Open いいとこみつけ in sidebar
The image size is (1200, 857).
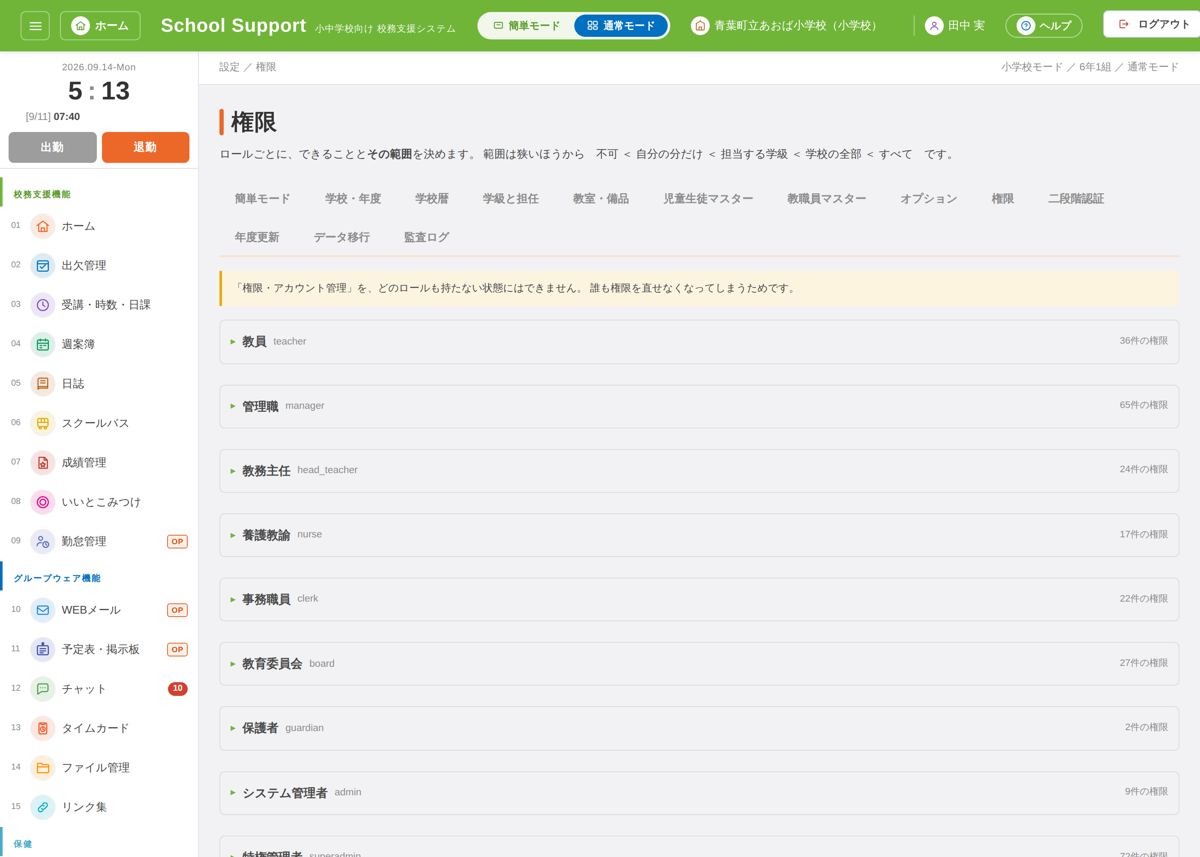pyautogui.click(x=99, y=502)
